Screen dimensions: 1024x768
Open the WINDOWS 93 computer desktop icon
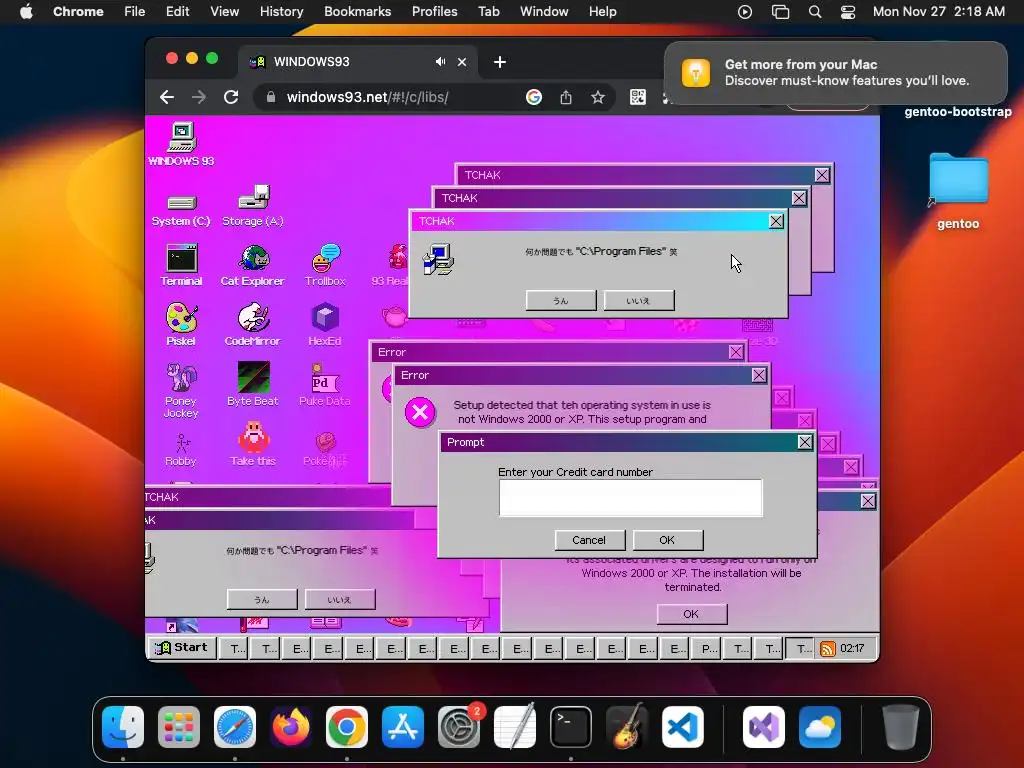click(181, 143)
